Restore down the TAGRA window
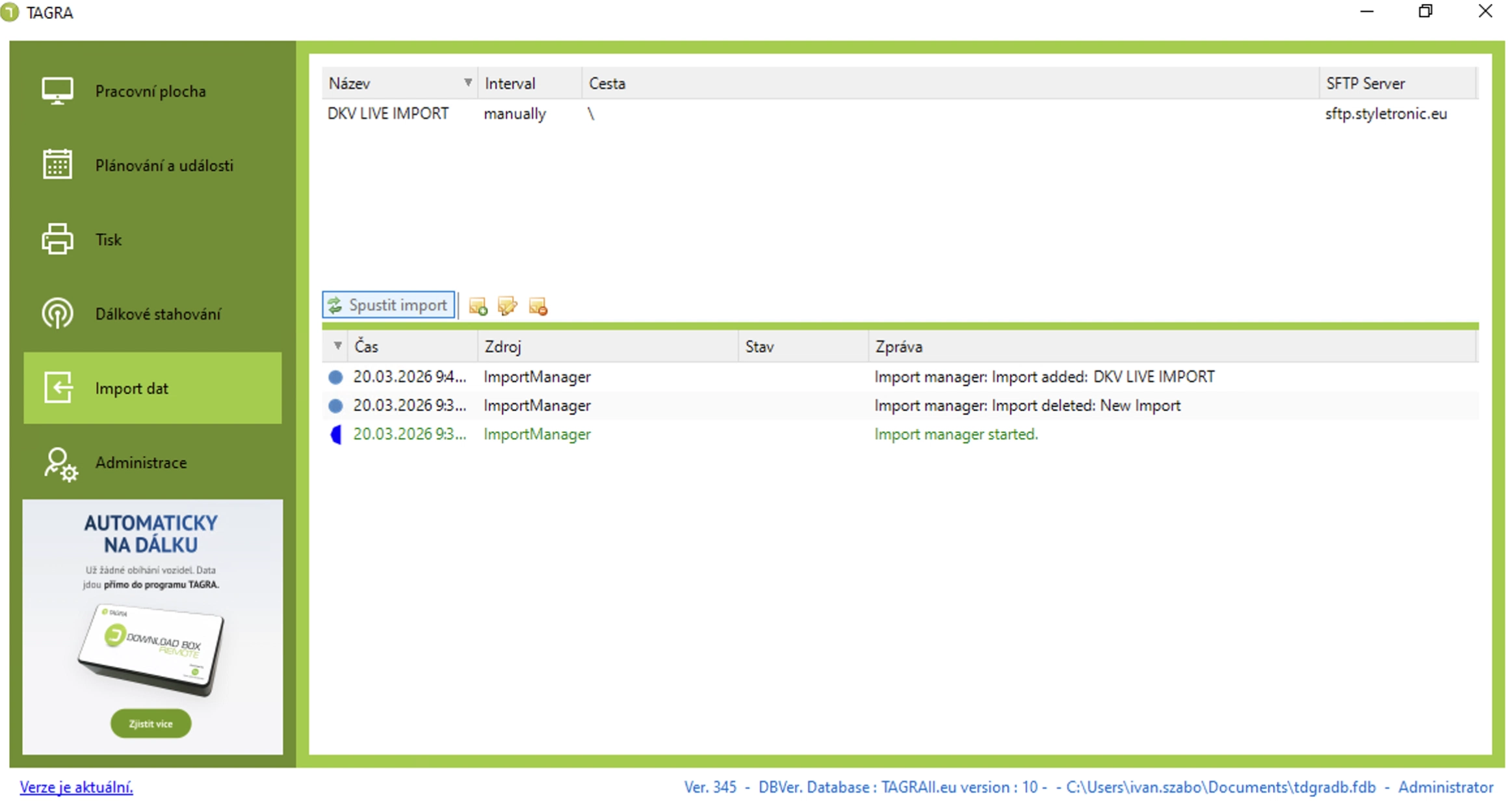The width and height of the screenshot is (1512, 810). 1426,12
